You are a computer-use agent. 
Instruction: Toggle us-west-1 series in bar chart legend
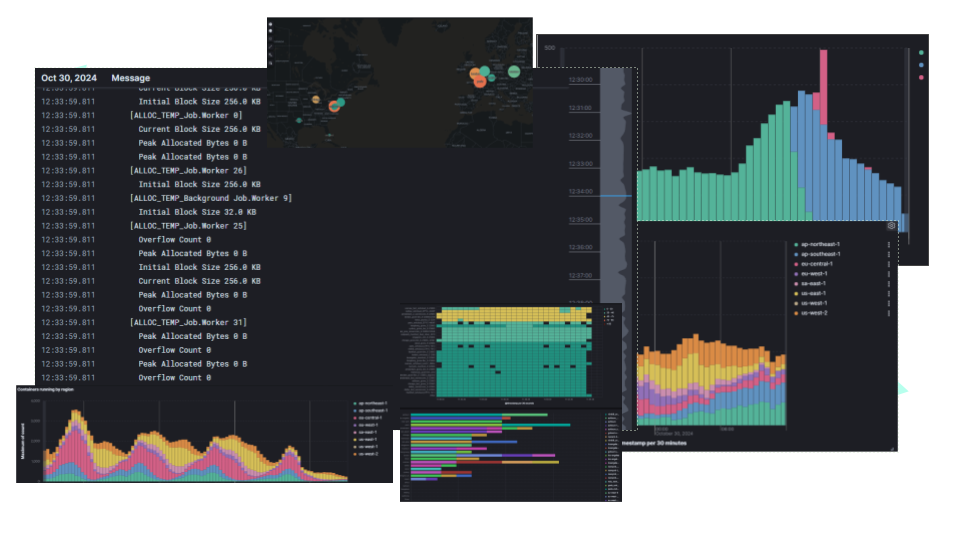tap(815, 303)
